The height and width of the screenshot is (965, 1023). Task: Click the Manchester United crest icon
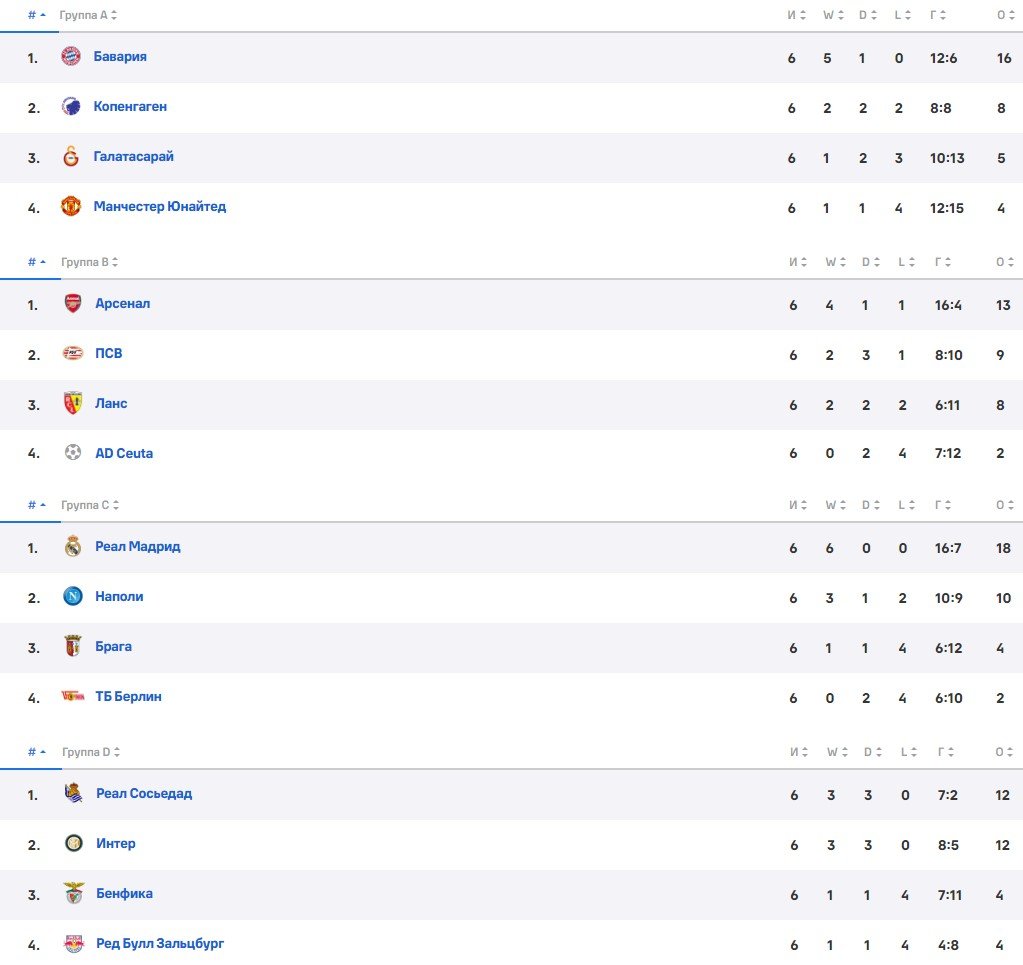click(70, 207)
